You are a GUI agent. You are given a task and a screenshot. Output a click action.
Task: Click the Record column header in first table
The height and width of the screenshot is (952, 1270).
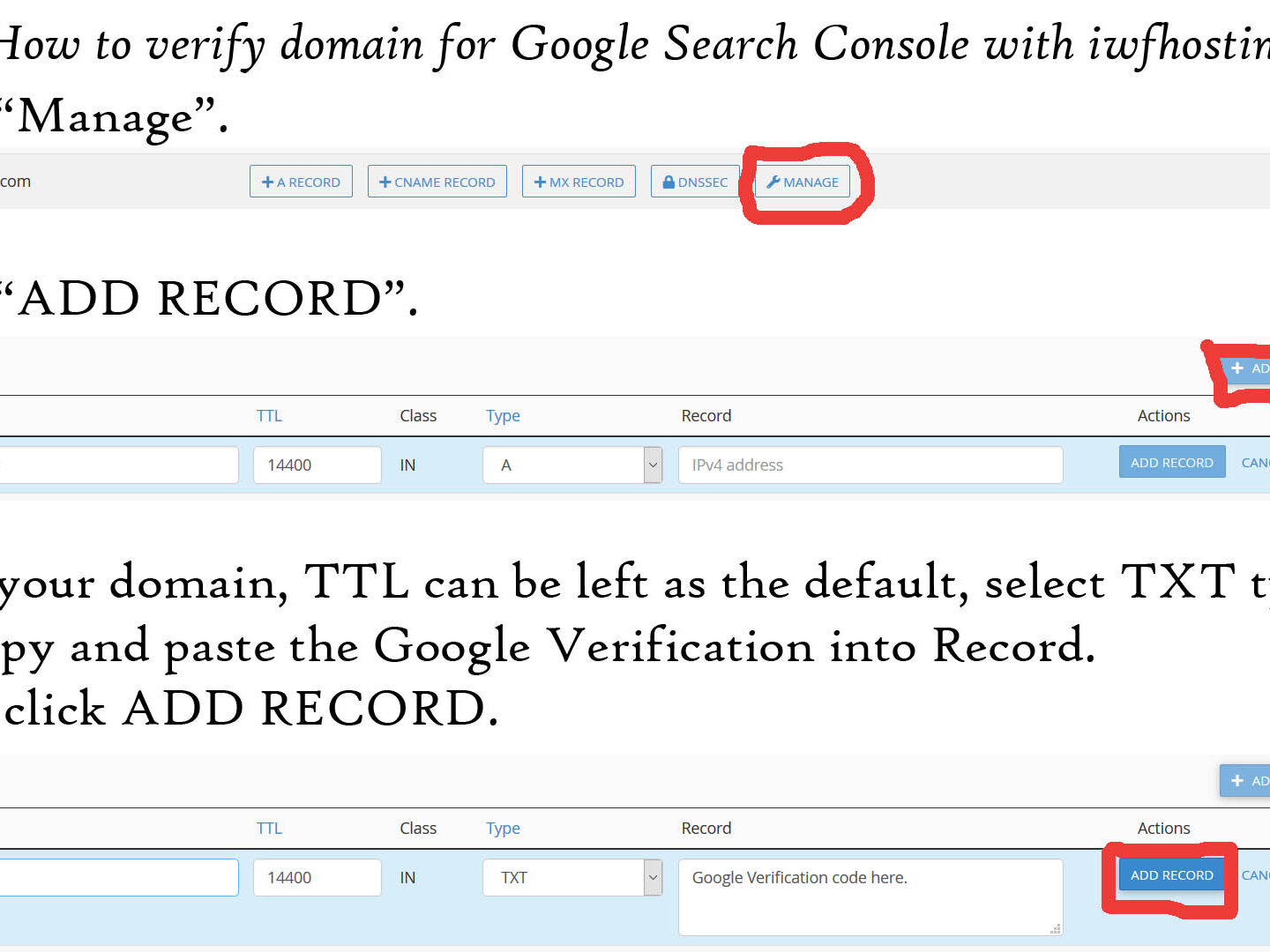(706, 415)
